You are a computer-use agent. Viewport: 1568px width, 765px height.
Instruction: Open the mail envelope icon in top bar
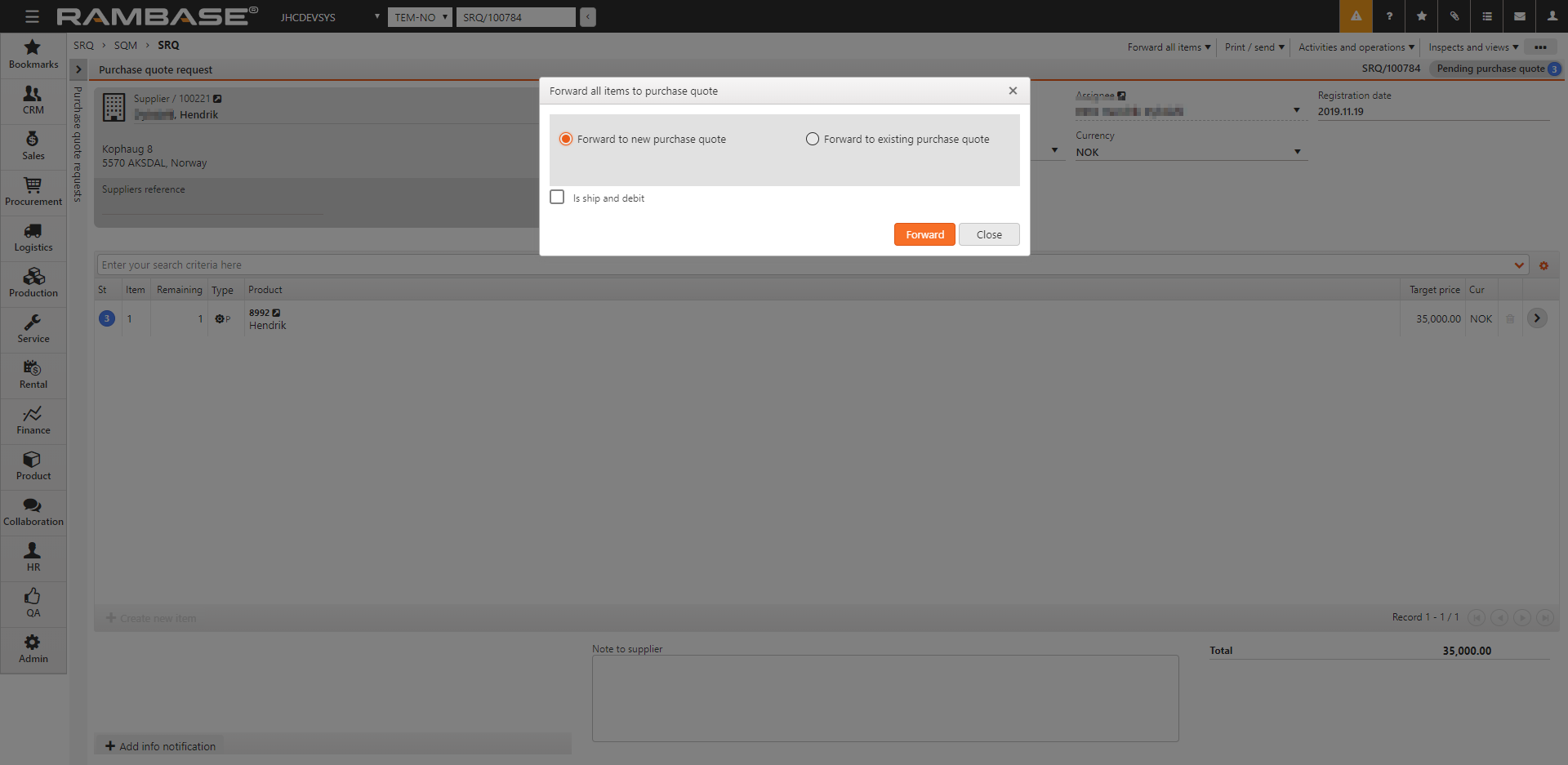(x=1520, y=16)
